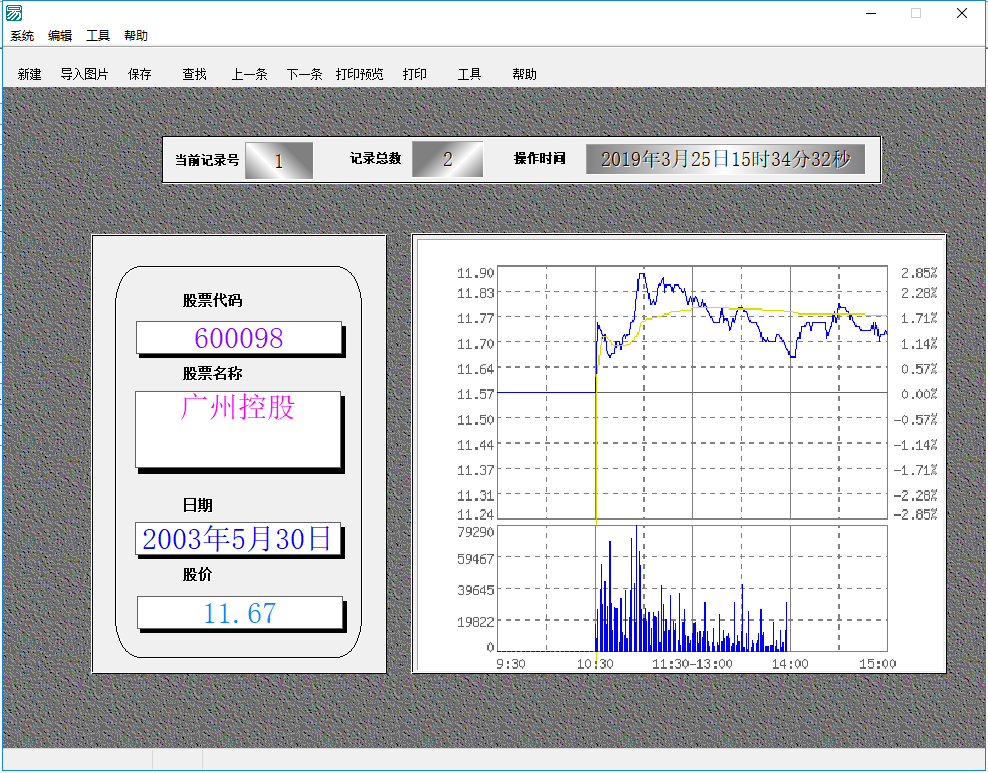Click the 股票名称 field with 广州控股
The image size is (988, 773).
[238, 429]
